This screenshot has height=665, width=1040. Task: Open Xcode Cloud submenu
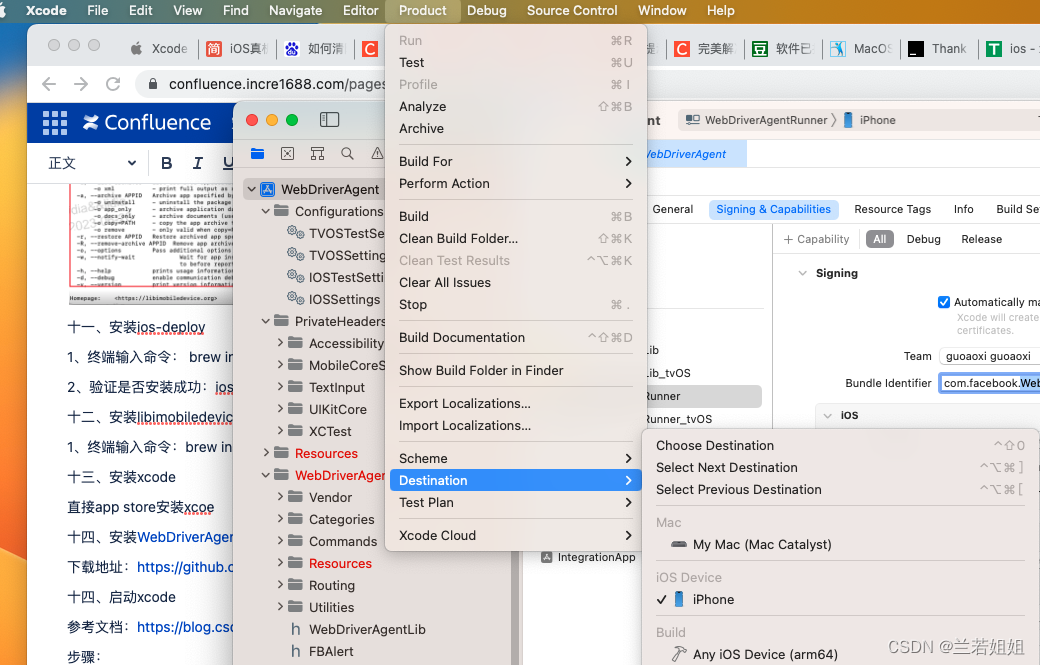point(515,535)
